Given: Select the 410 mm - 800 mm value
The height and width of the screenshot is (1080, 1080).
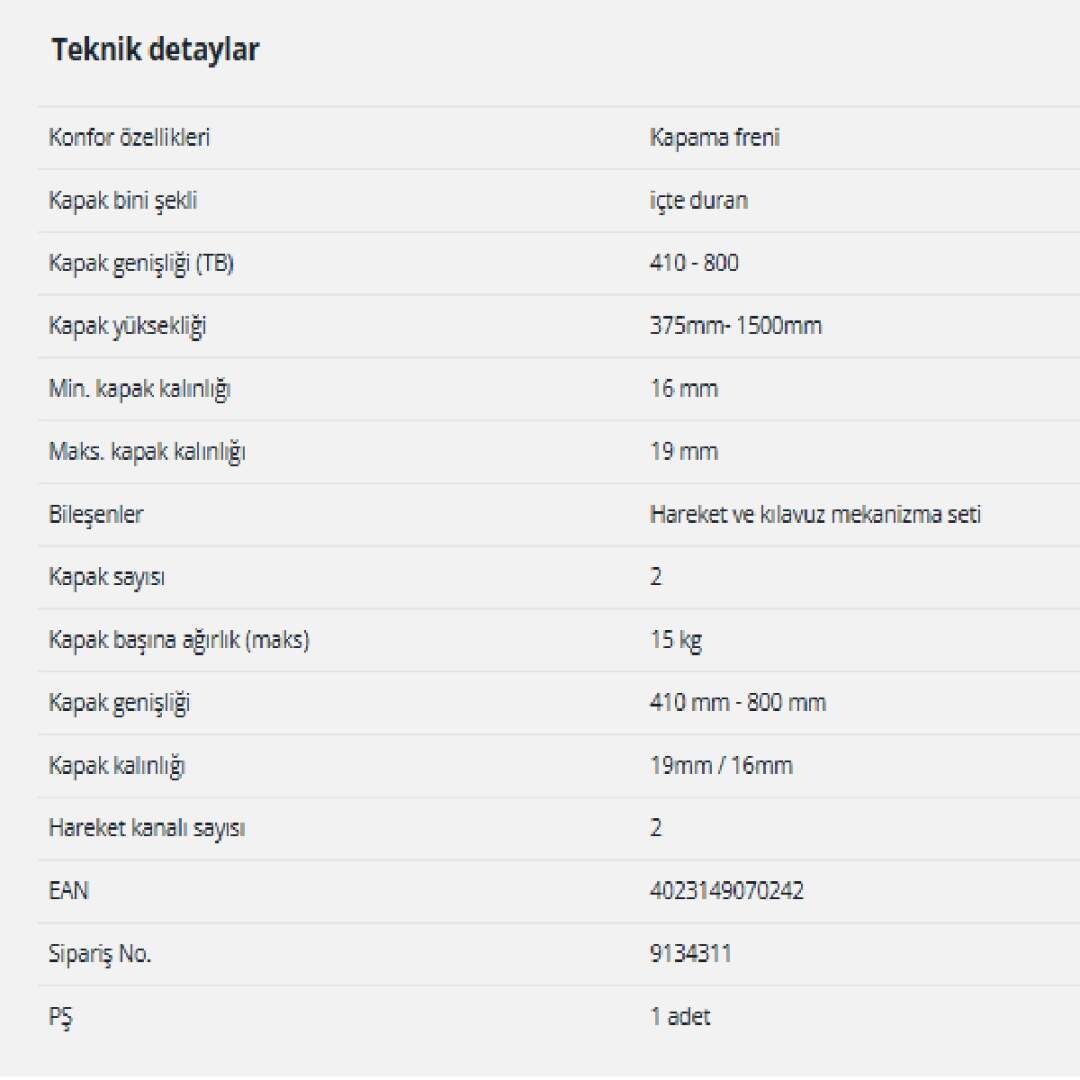Looking at the screenshot, I should pyautogui.click(x=737, y=703).
